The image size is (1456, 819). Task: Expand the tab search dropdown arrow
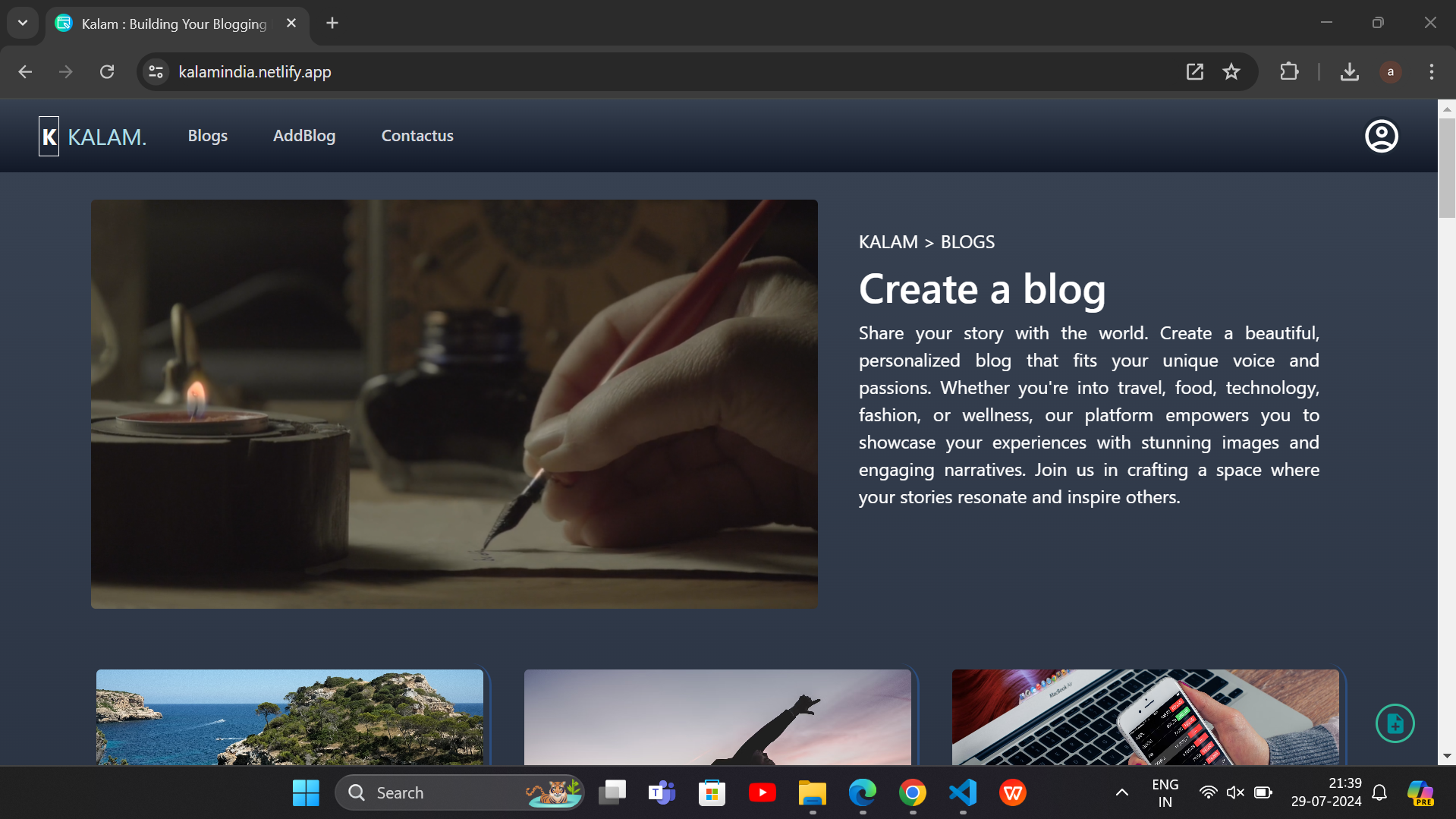(x=23, y=23)
